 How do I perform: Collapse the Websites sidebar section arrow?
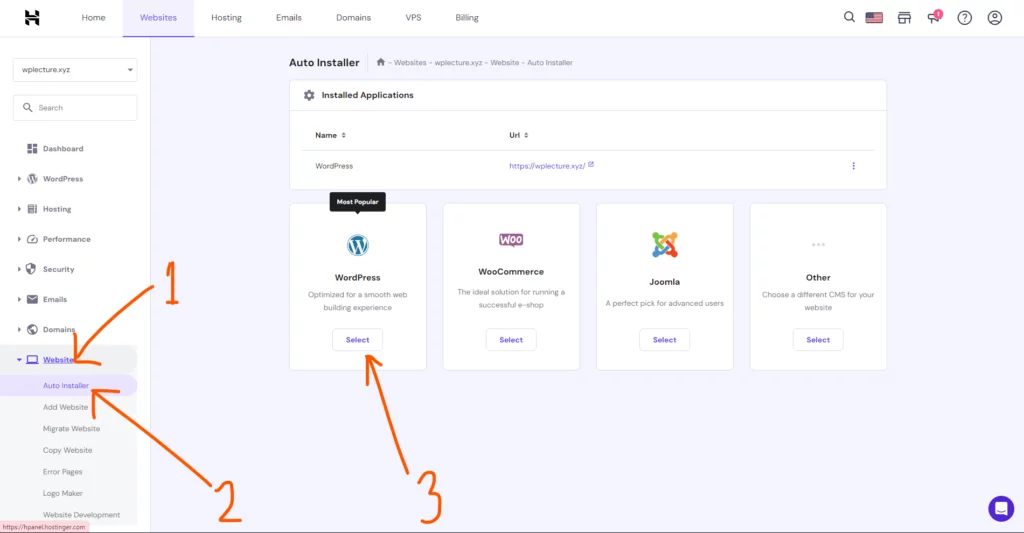[19, 360]
